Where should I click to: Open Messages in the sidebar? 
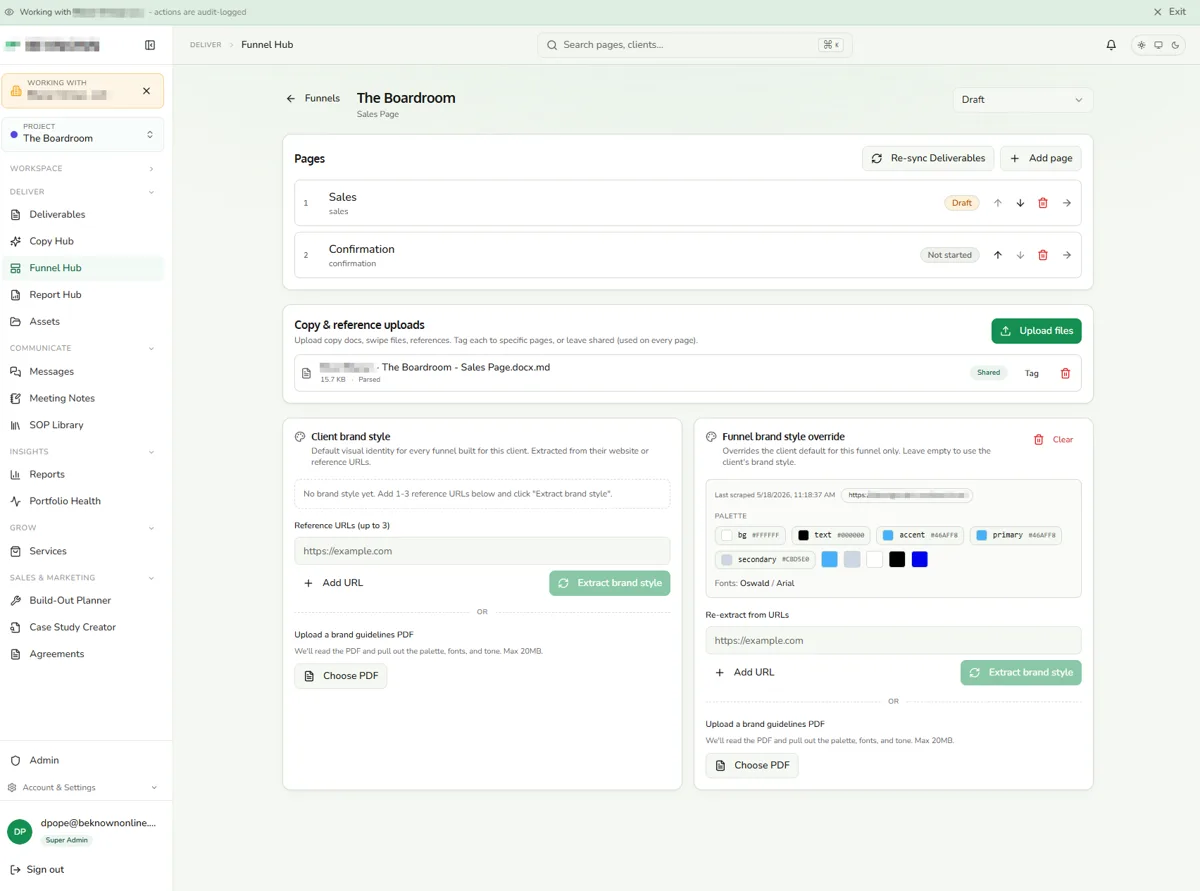tap(83, 371)
